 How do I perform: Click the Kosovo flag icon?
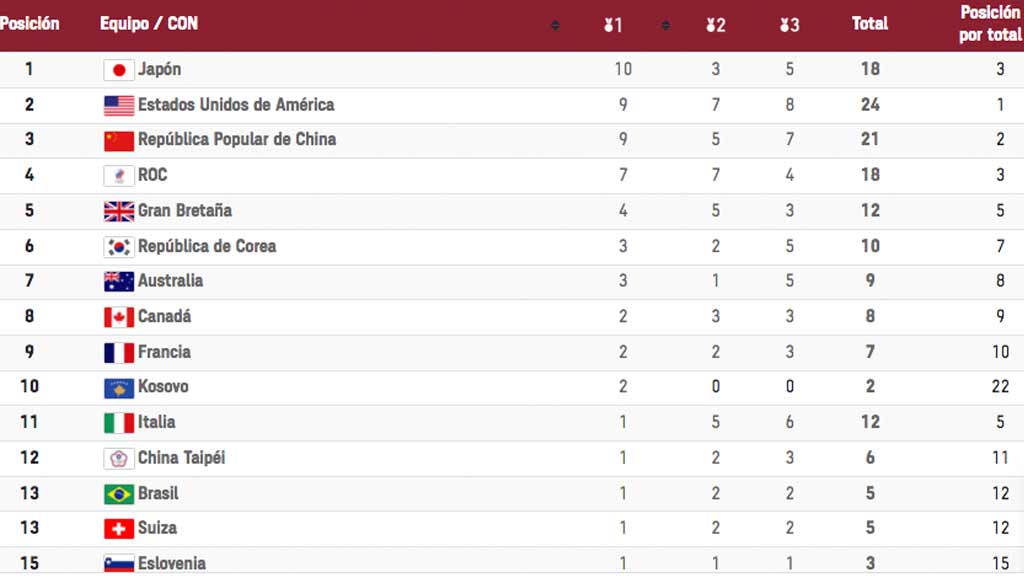(x=119, y=388)
